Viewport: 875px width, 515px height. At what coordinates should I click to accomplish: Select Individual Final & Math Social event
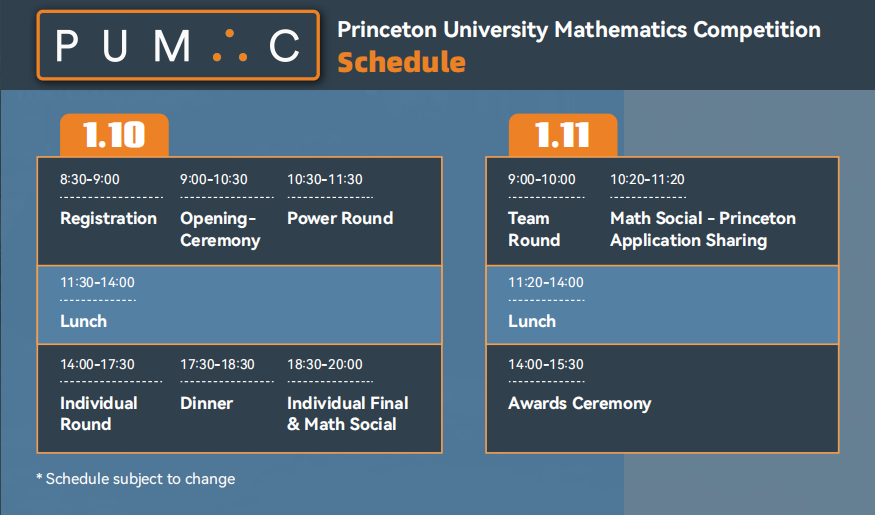coord(347,413)
